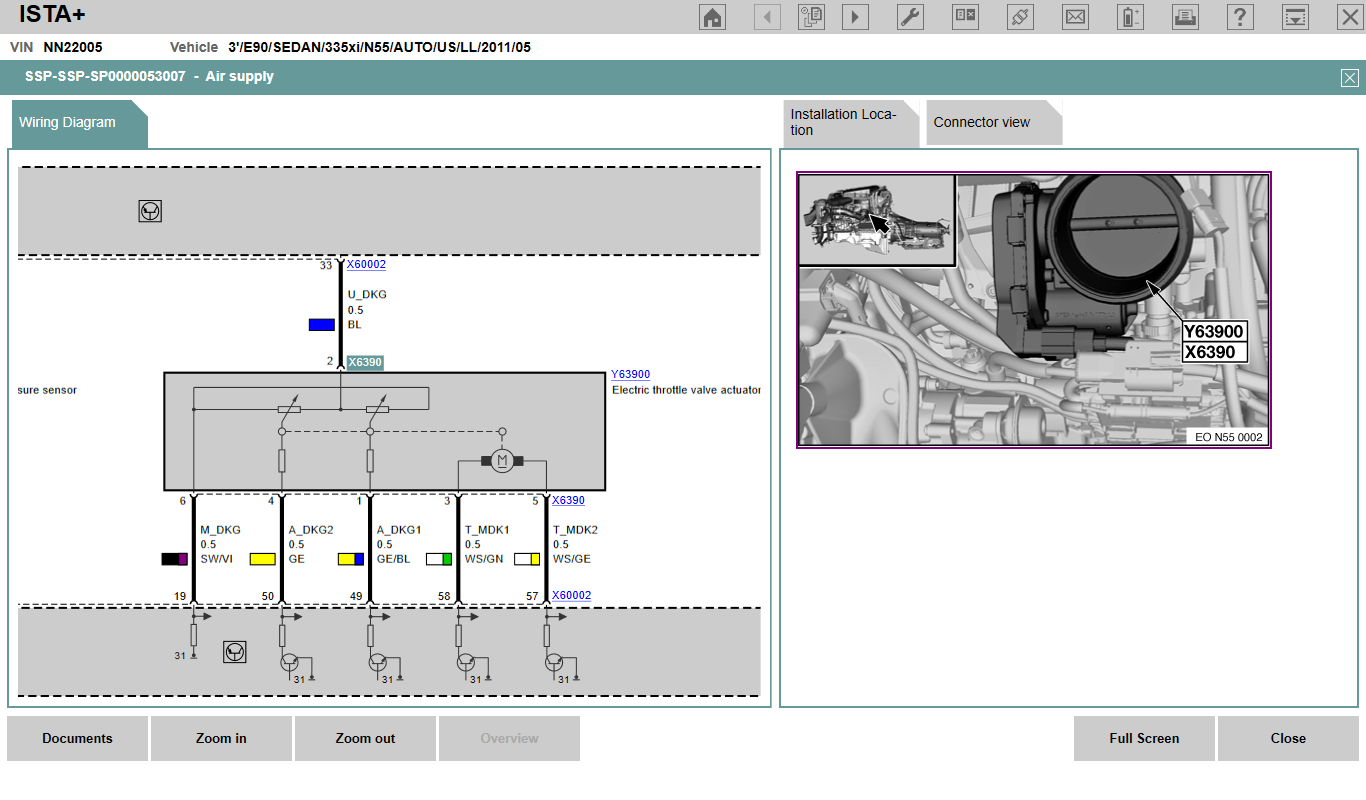This screenshot has width=1366, height=800.
Task: Open the Y63900 throttle actuator link
Action: [x=630, y=375]
